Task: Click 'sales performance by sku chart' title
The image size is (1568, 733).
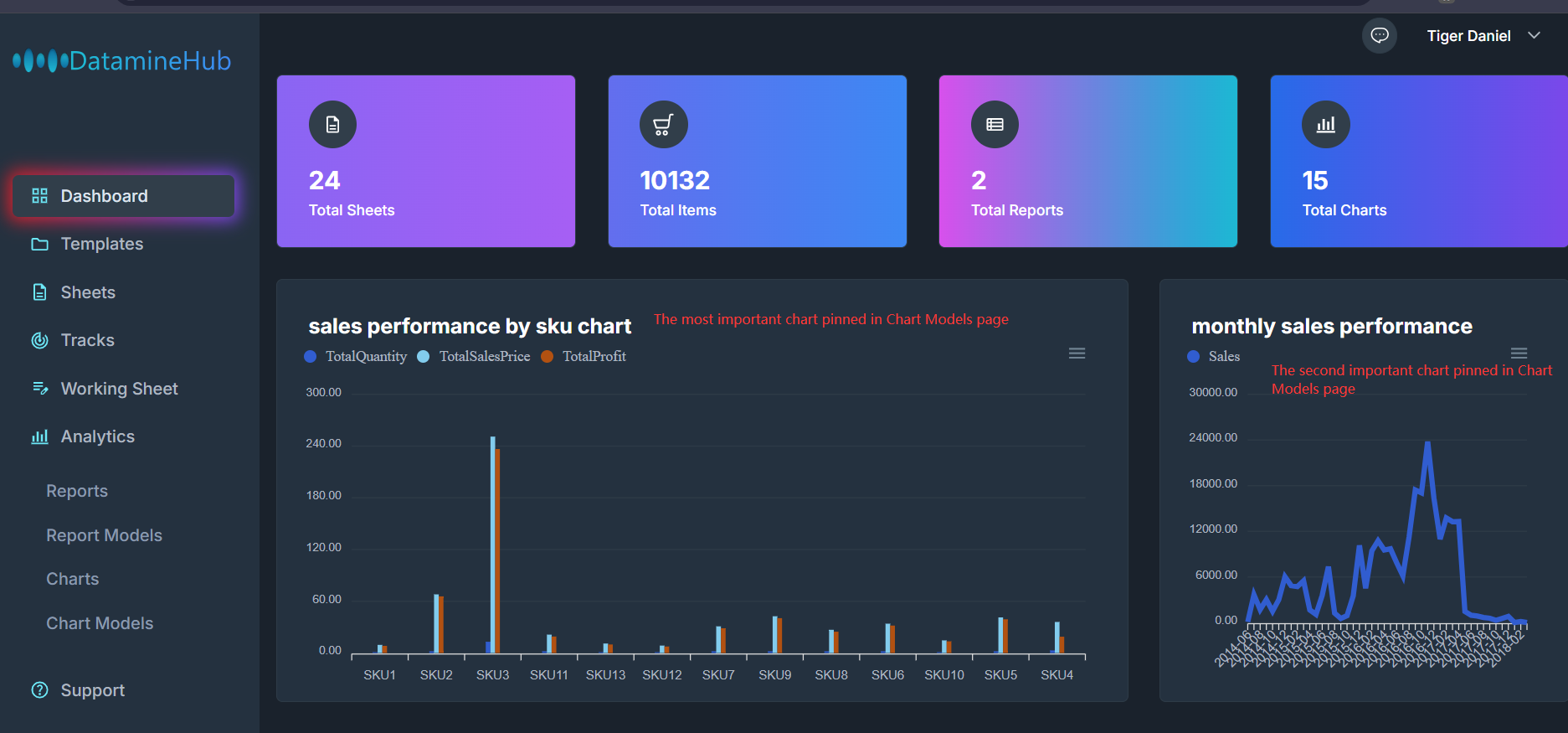Action: click(x=470, y=326)
